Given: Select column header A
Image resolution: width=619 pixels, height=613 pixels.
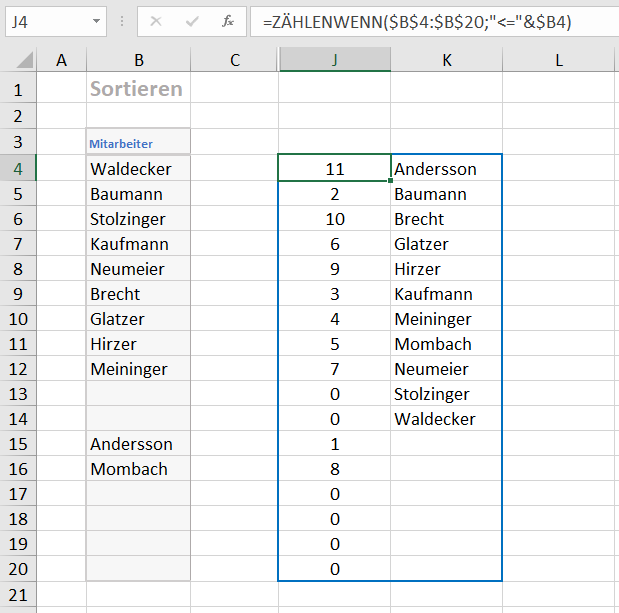Looking at the screenshot, I should pos(61,60).
